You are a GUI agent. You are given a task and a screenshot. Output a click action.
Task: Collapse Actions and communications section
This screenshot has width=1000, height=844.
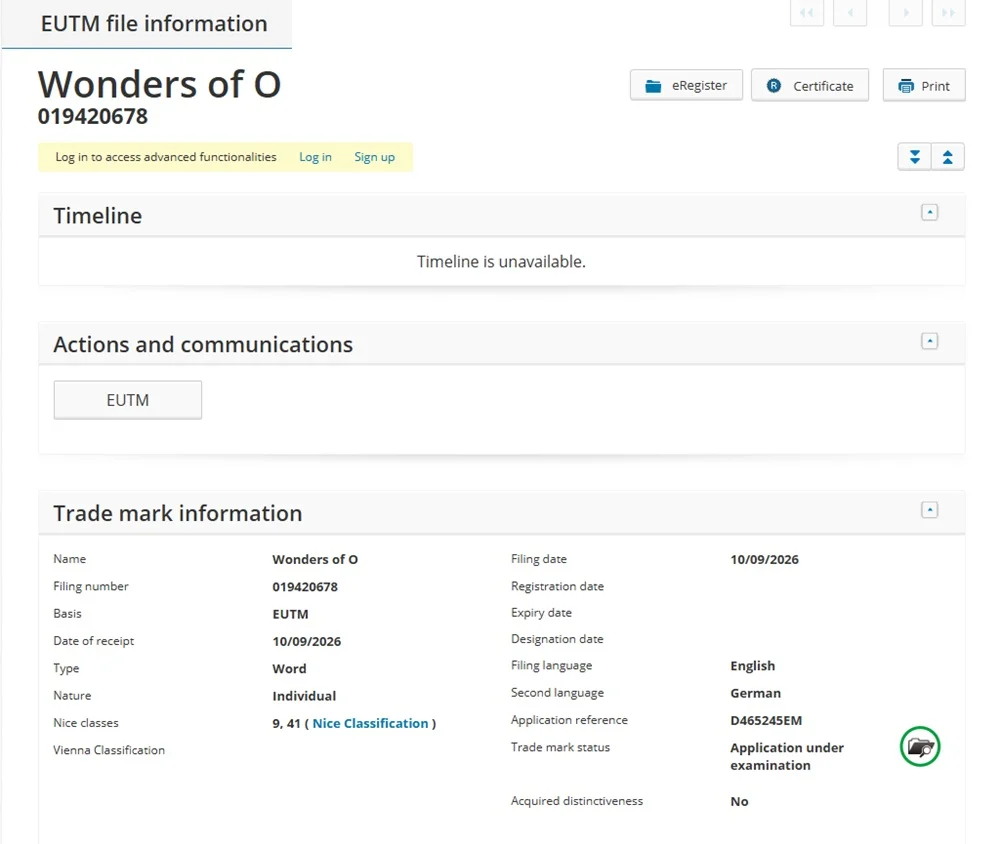930,341
